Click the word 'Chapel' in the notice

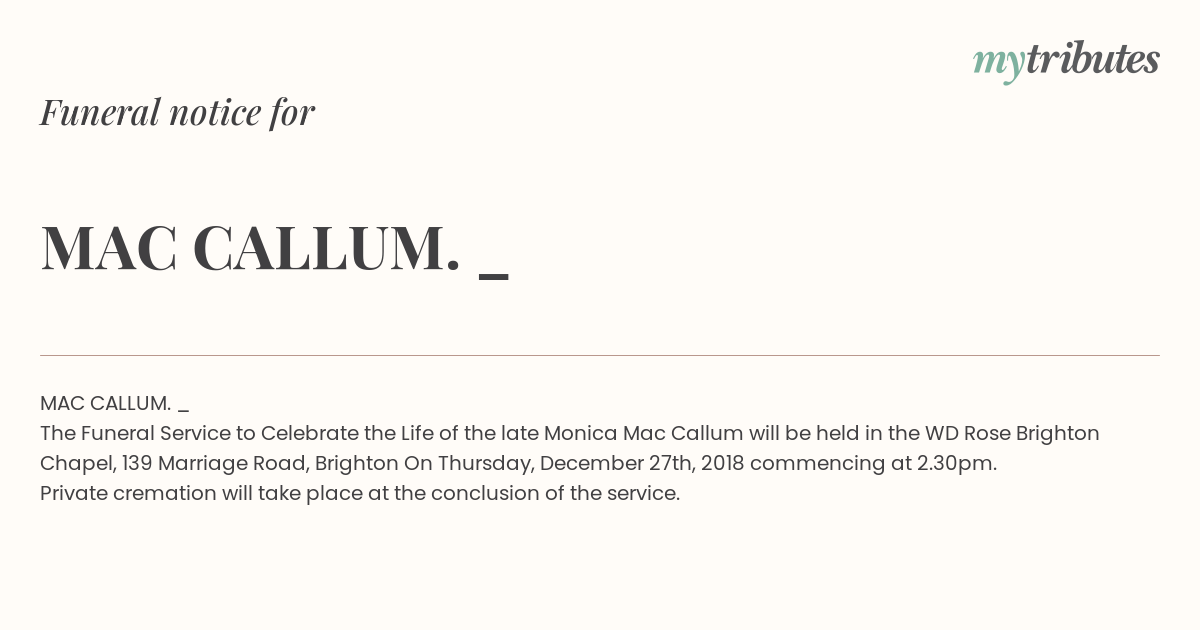[x=77, y=463]
